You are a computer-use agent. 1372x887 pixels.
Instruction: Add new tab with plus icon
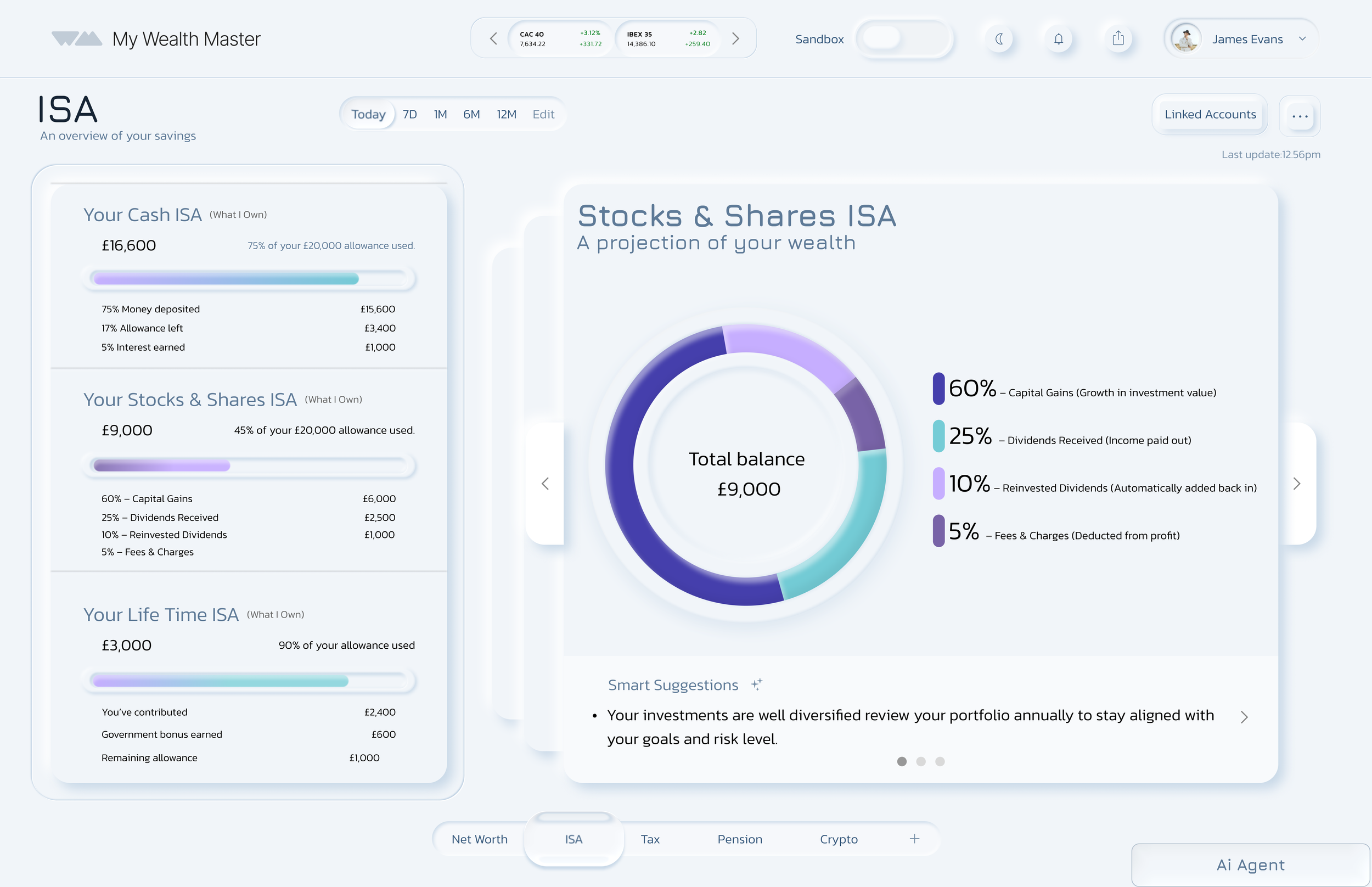[914, 839]
